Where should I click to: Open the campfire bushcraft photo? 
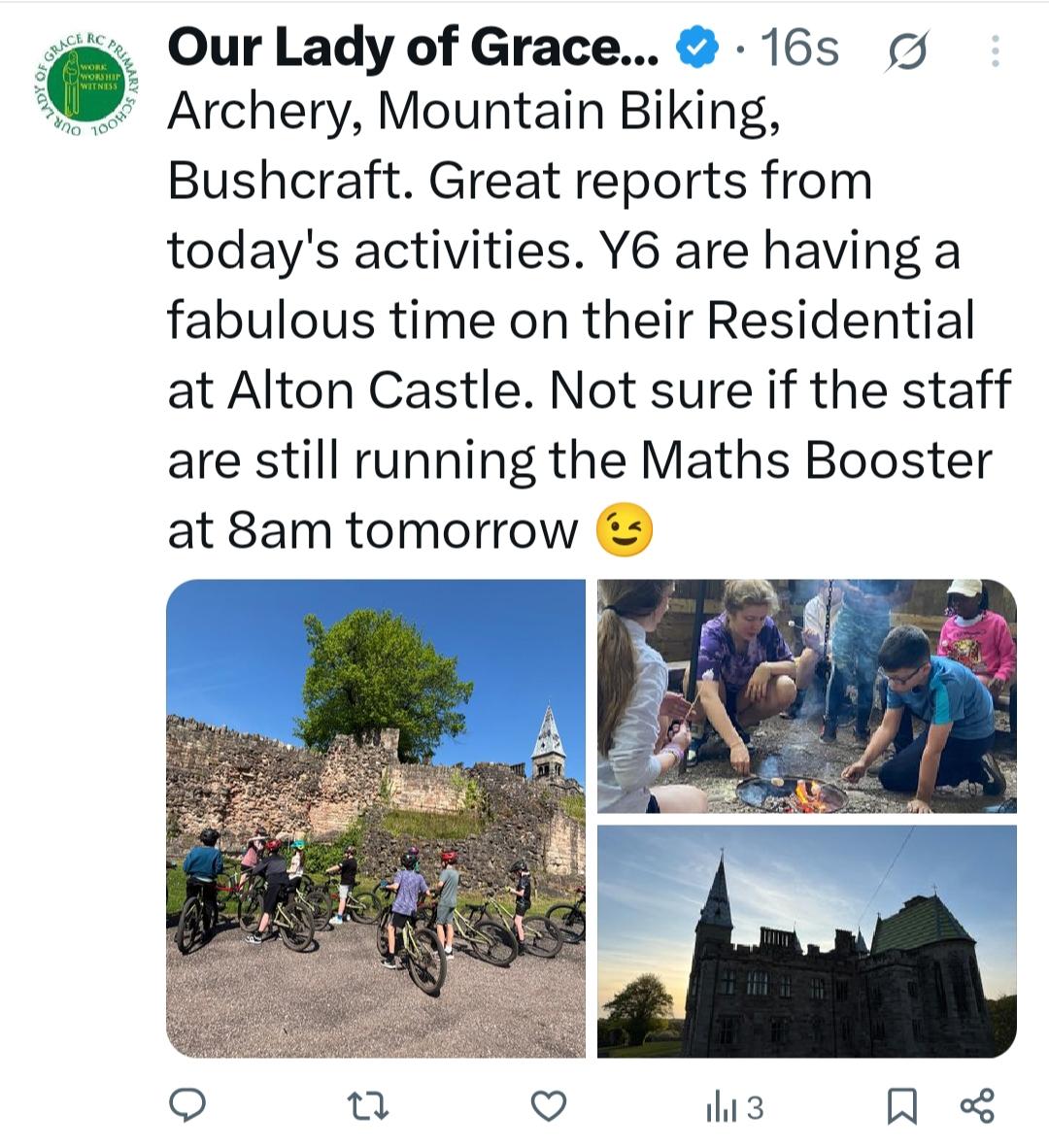(x=807, y=696)
